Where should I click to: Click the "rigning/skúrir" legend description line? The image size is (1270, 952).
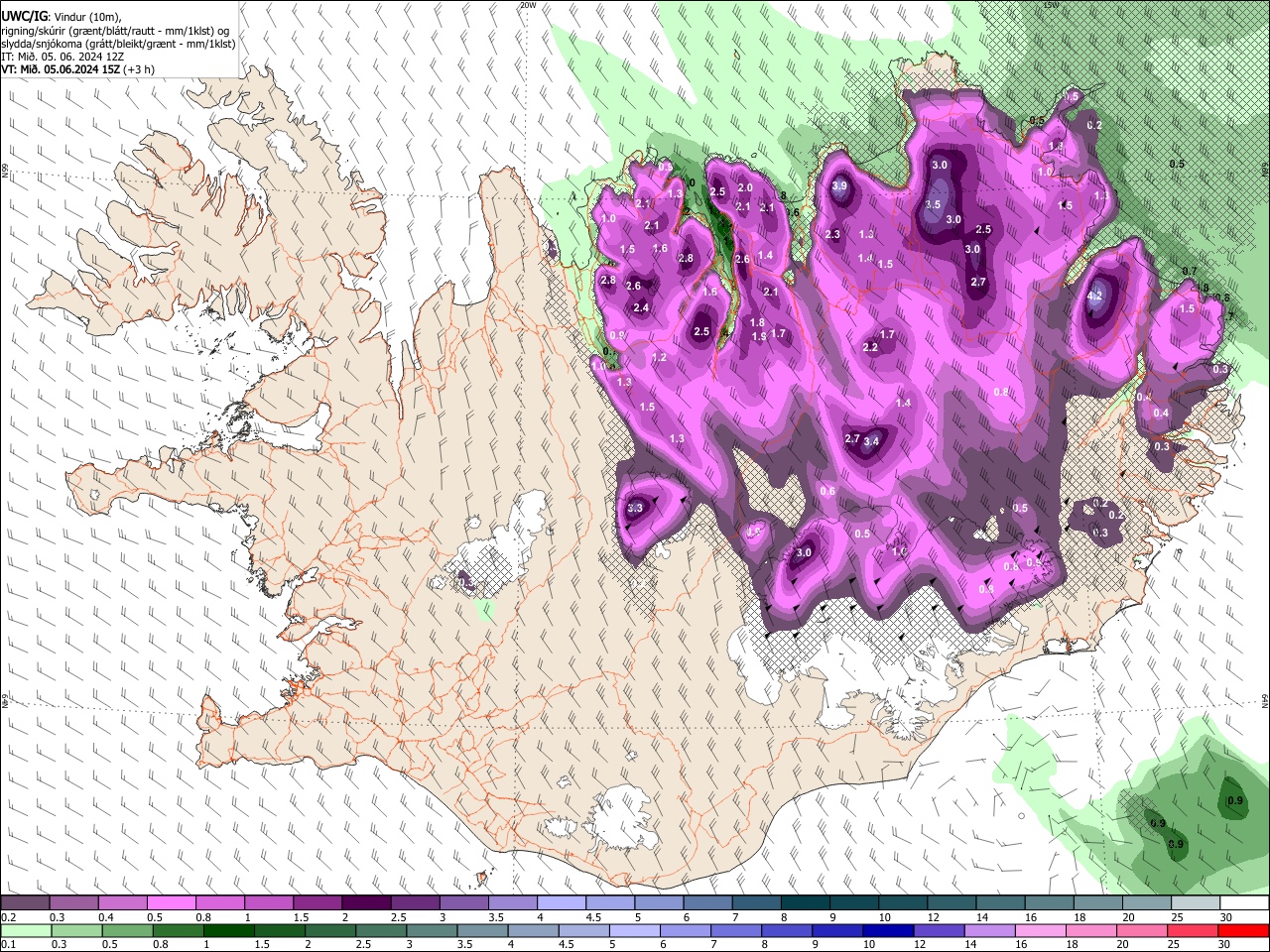pos(115,31)
